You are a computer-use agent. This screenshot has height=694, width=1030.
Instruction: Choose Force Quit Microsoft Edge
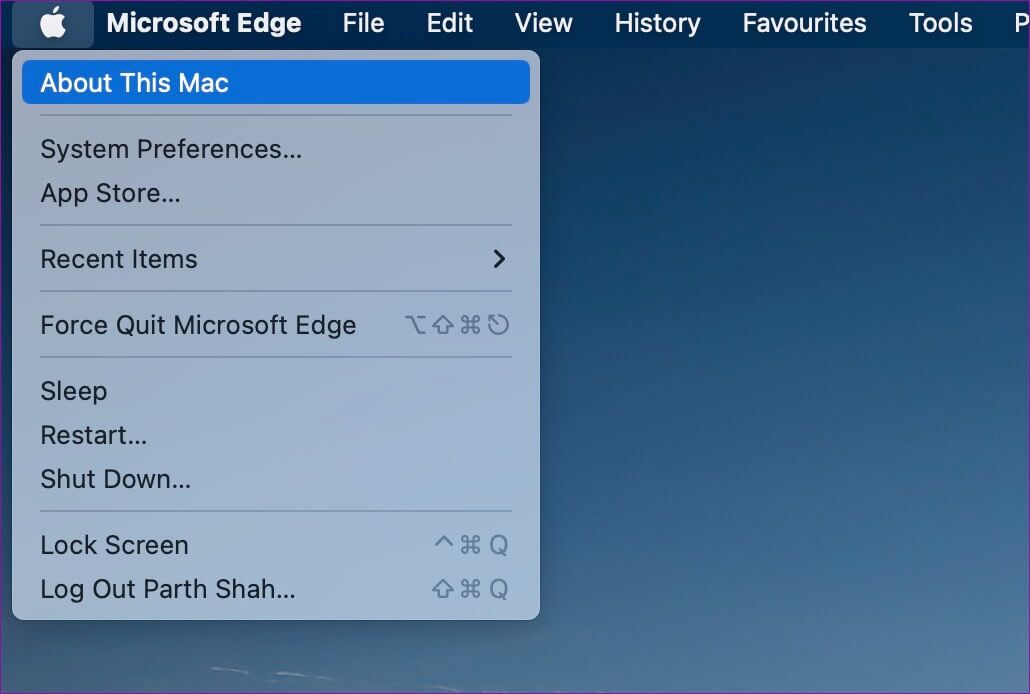coord(276,325)
